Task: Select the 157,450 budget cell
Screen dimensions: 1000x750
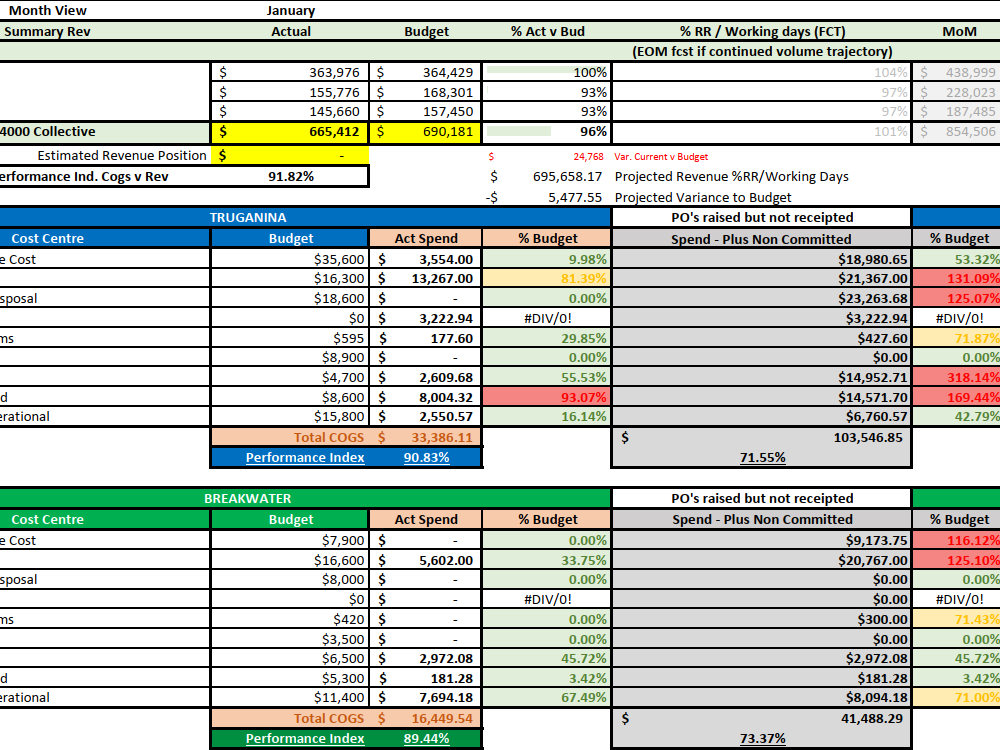Action: tap(426, 112)
